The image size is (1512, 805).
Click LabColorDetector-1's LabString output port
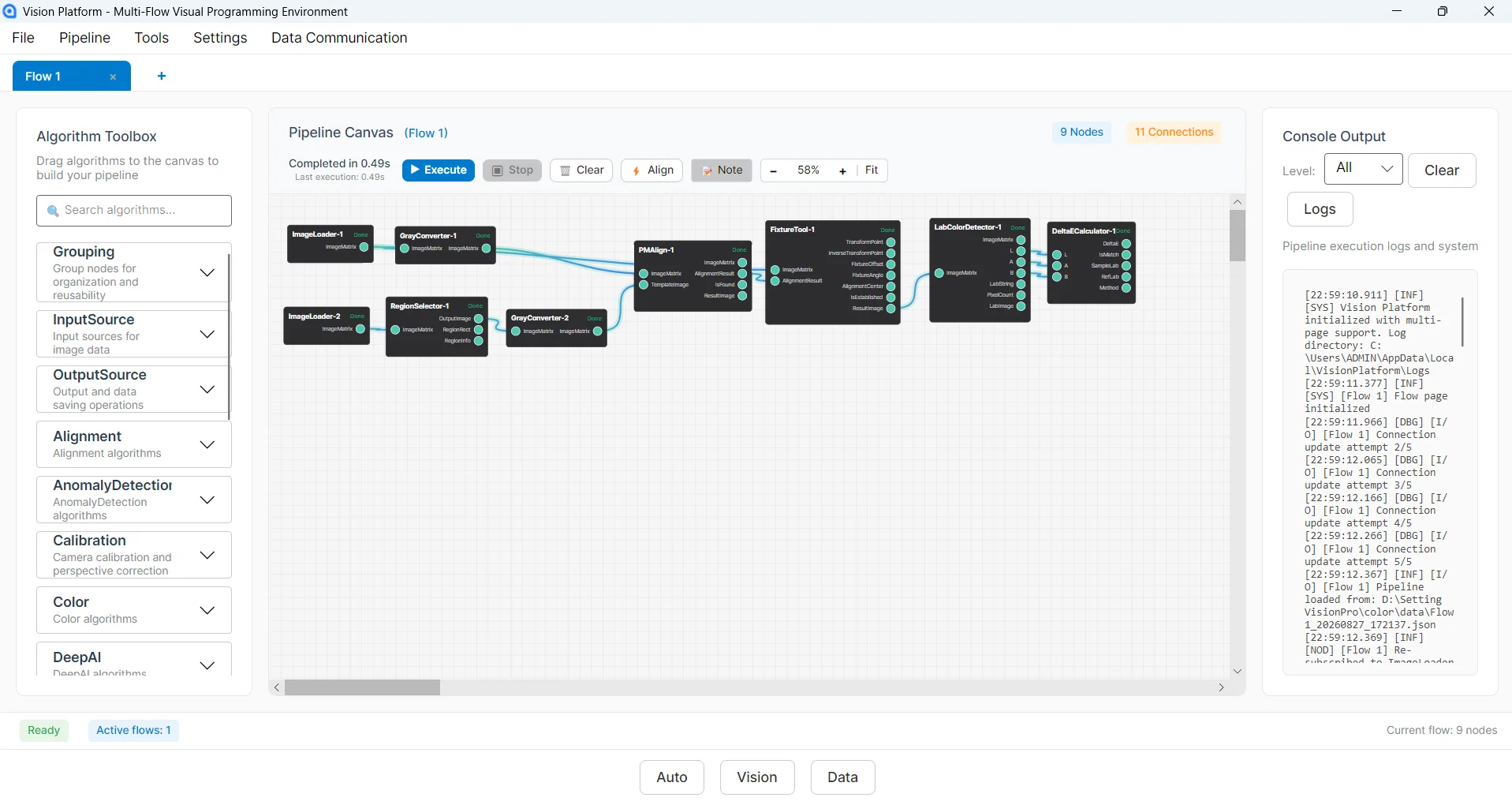coord(1021,284)
